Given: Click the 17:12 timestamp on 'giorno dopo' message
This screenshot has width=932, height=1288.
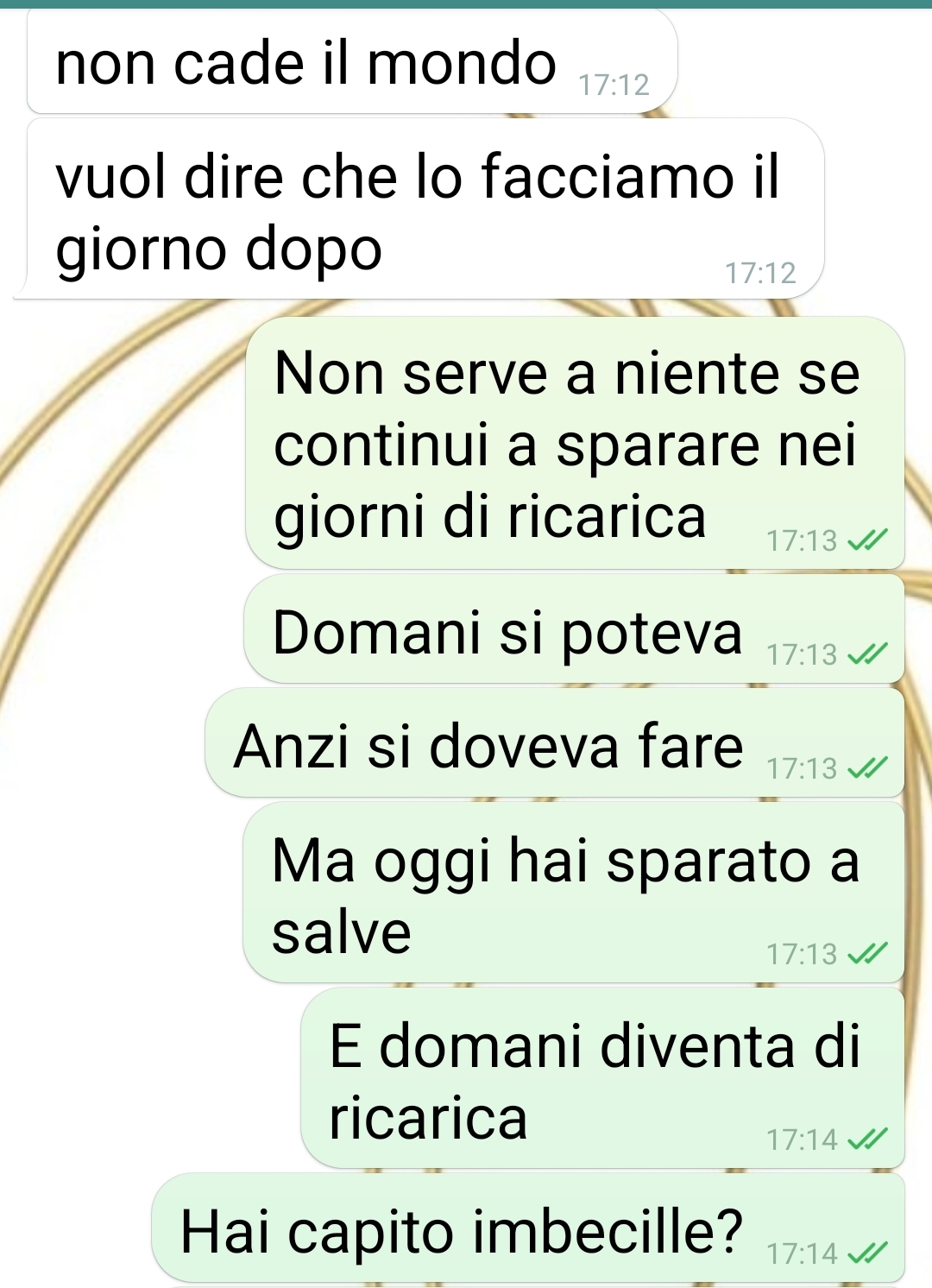Looking at the screenshot, I should (760, 273).
